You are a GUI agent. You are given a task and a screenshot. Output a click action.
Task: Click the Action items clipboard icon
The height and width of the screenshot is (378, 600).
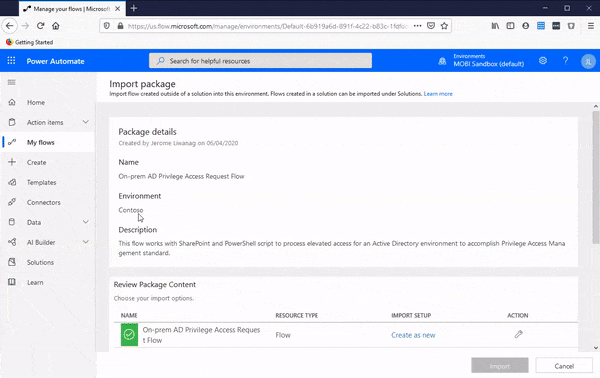tap(12, 122)
